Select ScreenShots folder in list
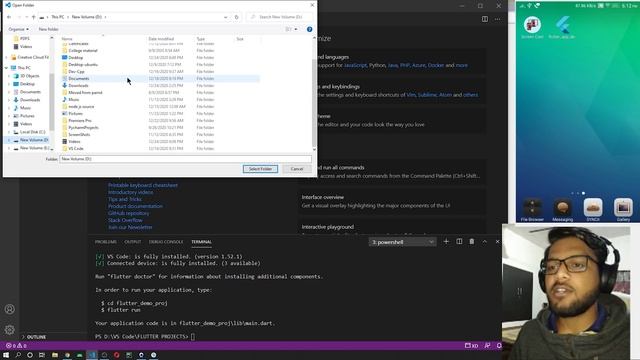640x360 pixels. (160, 134)
